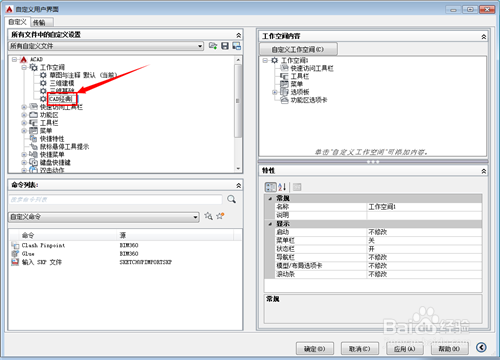Click the SKETCHUPIMPORTSKP source cell
Screen dimensions: 500x360
pyautogui.click(x=146, y=262)
